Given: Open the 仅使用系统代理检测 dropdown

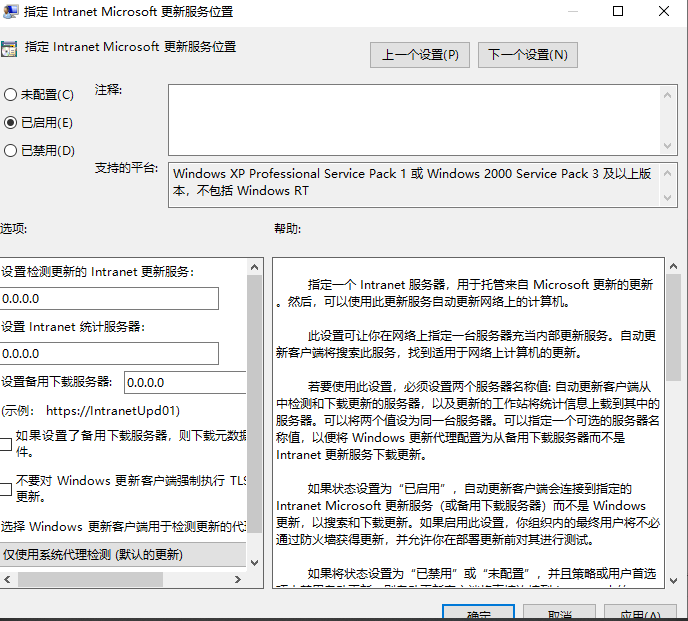Looking at the screenshot, I should point(123,555).
